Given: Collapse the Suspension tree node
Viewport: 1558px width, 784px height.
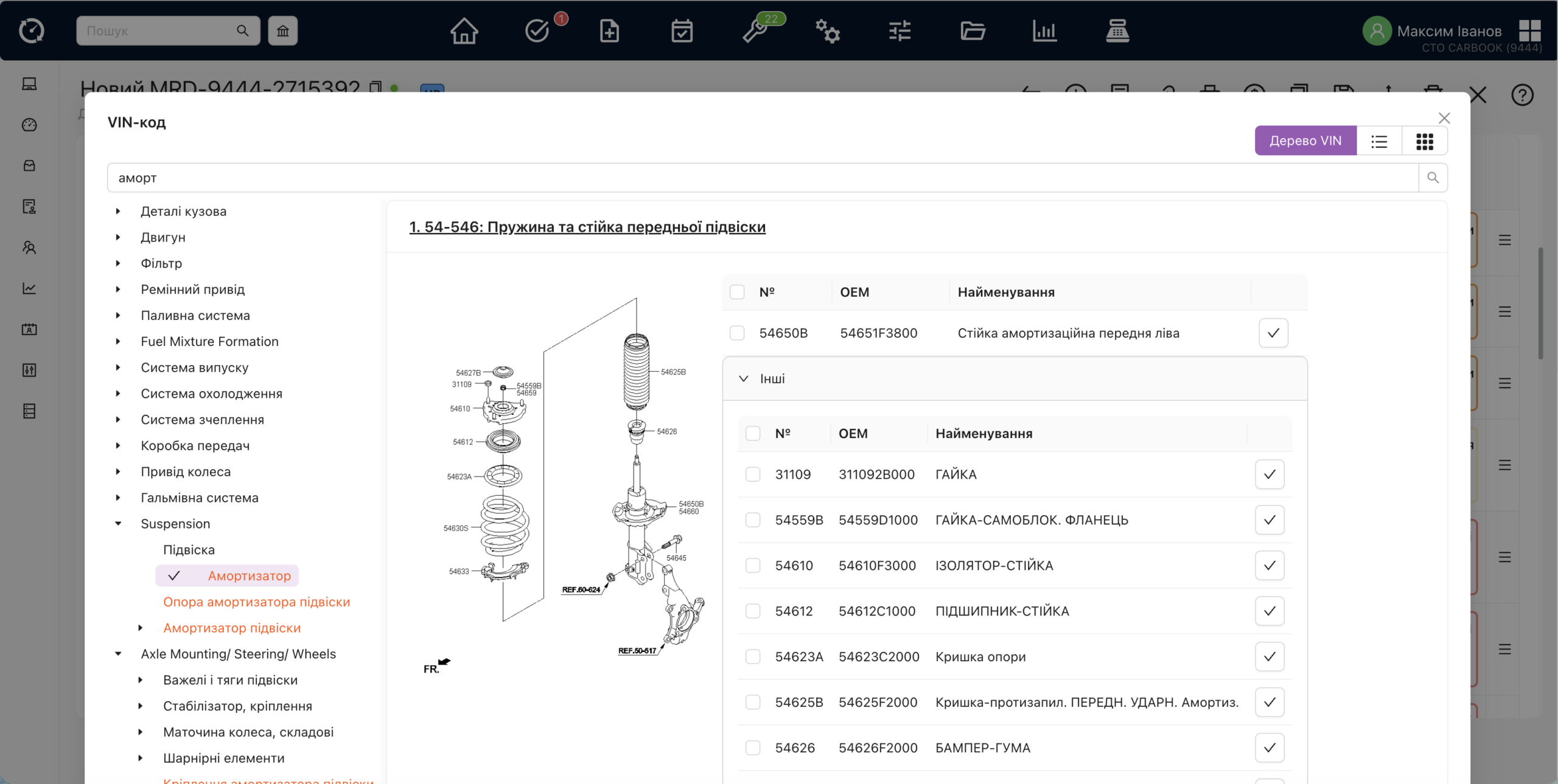Looking at the screenshot, I should (118, 524).
